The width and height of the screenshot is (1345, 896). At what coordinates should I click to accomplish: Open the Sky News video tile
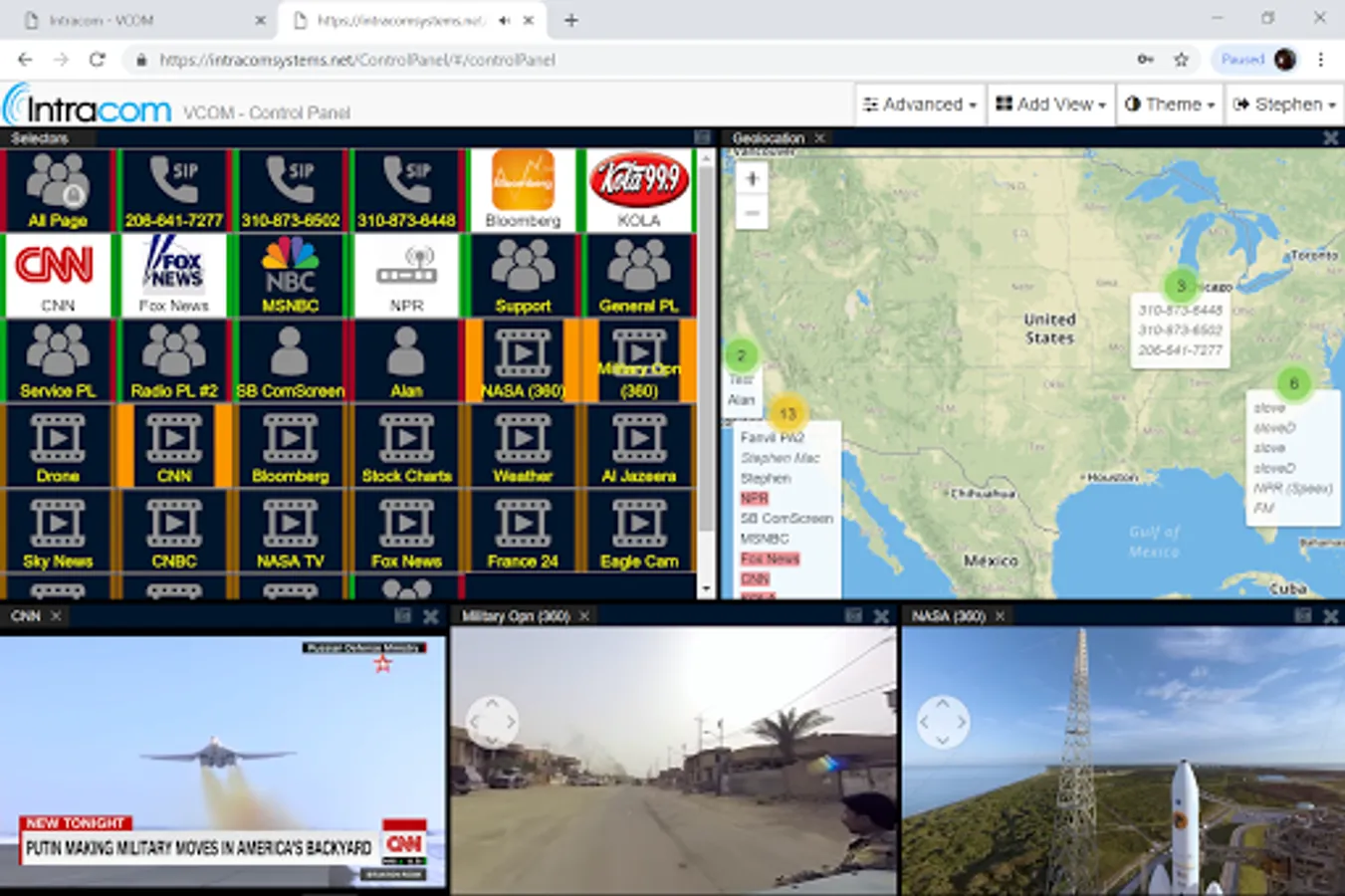[58, 532]
